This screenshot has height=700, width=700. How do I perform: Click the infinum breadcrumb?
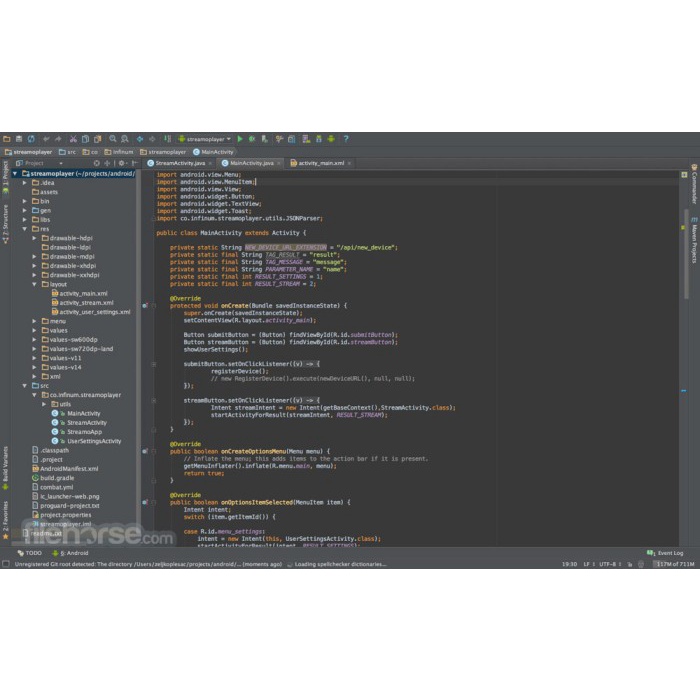point(119,152)
